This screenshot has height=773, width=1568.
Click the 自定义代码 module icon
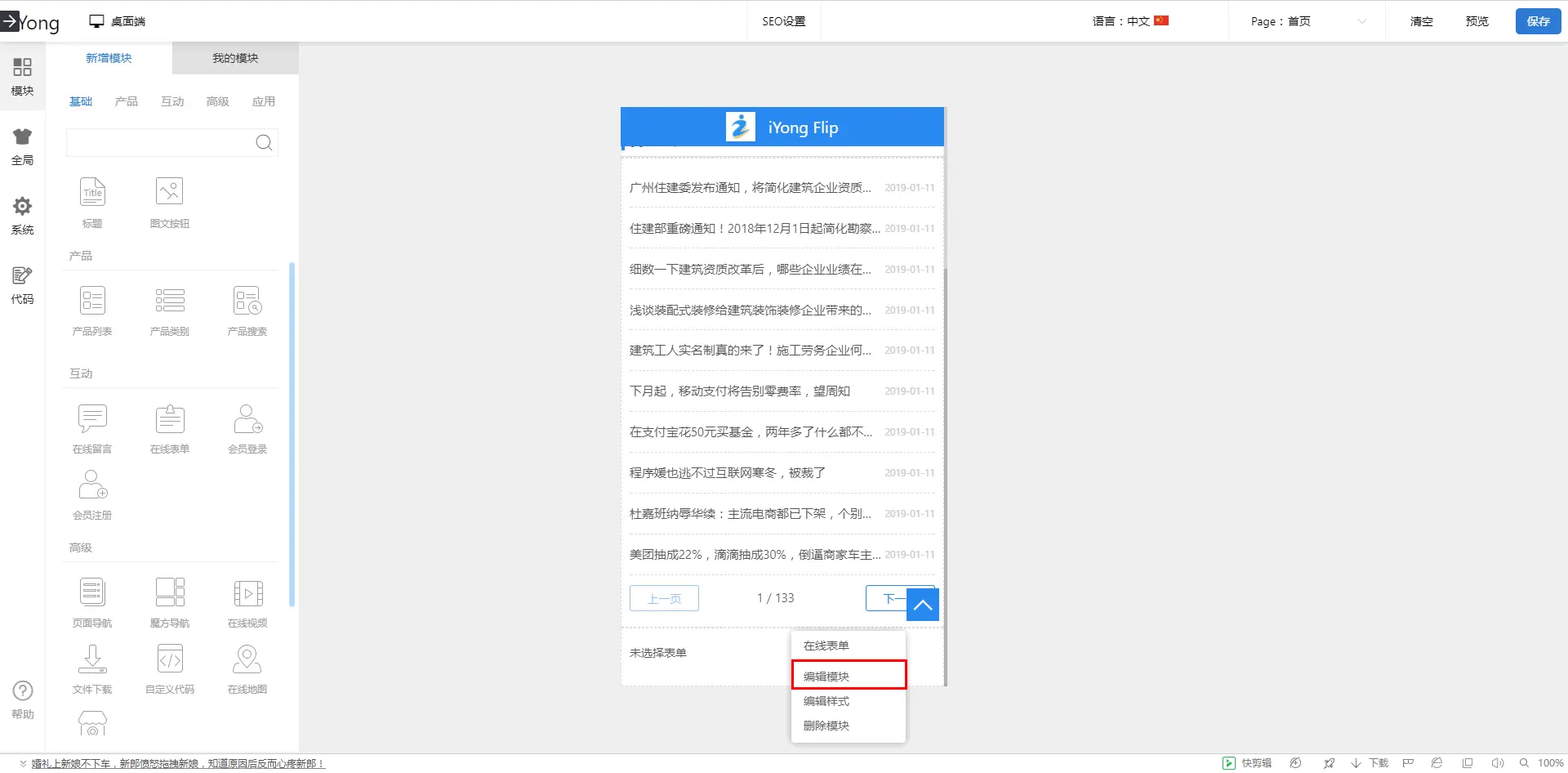pyautogui.click(x=170, y=659)
